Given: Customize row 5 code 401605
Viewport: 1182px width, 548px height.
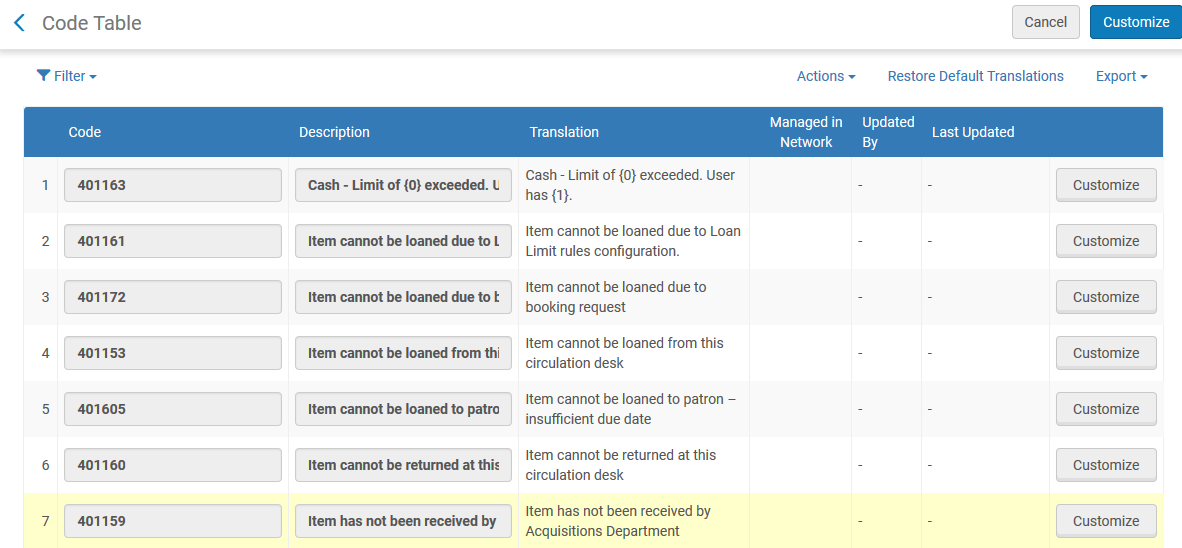Looking at the screenshot, I should [1106, 409].
